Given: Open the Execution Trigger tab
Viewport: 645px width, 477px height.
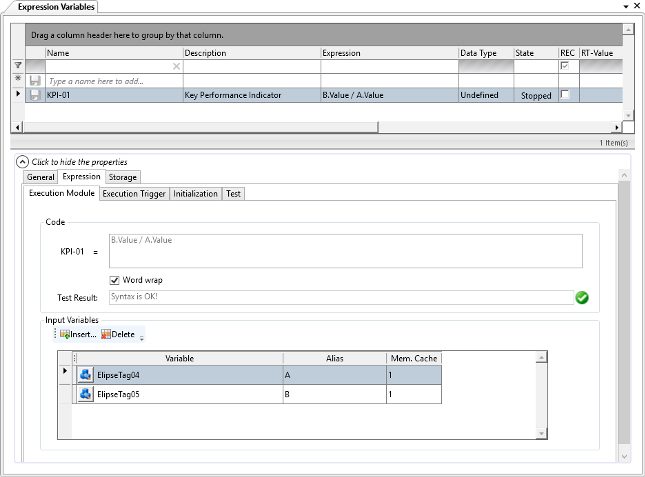Looking at the screenshot, I should coord(134,194).
